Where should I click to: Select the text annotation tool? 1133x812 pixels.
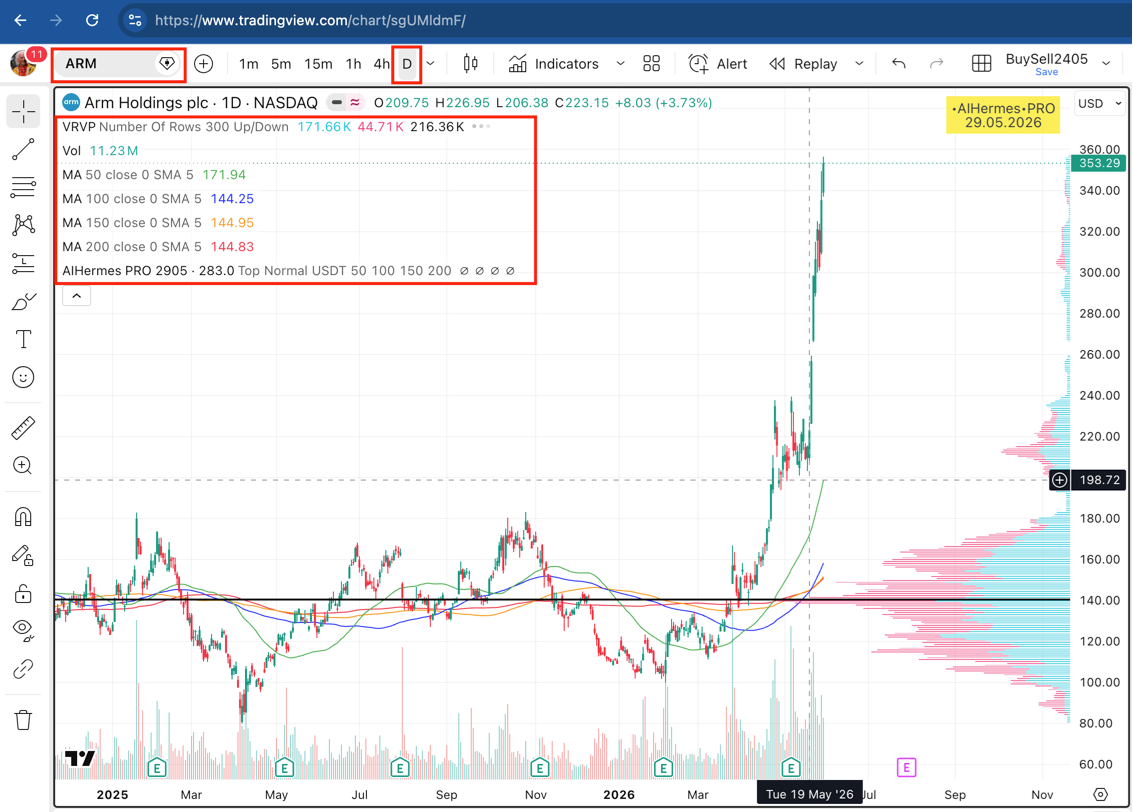tap(23, 339)
